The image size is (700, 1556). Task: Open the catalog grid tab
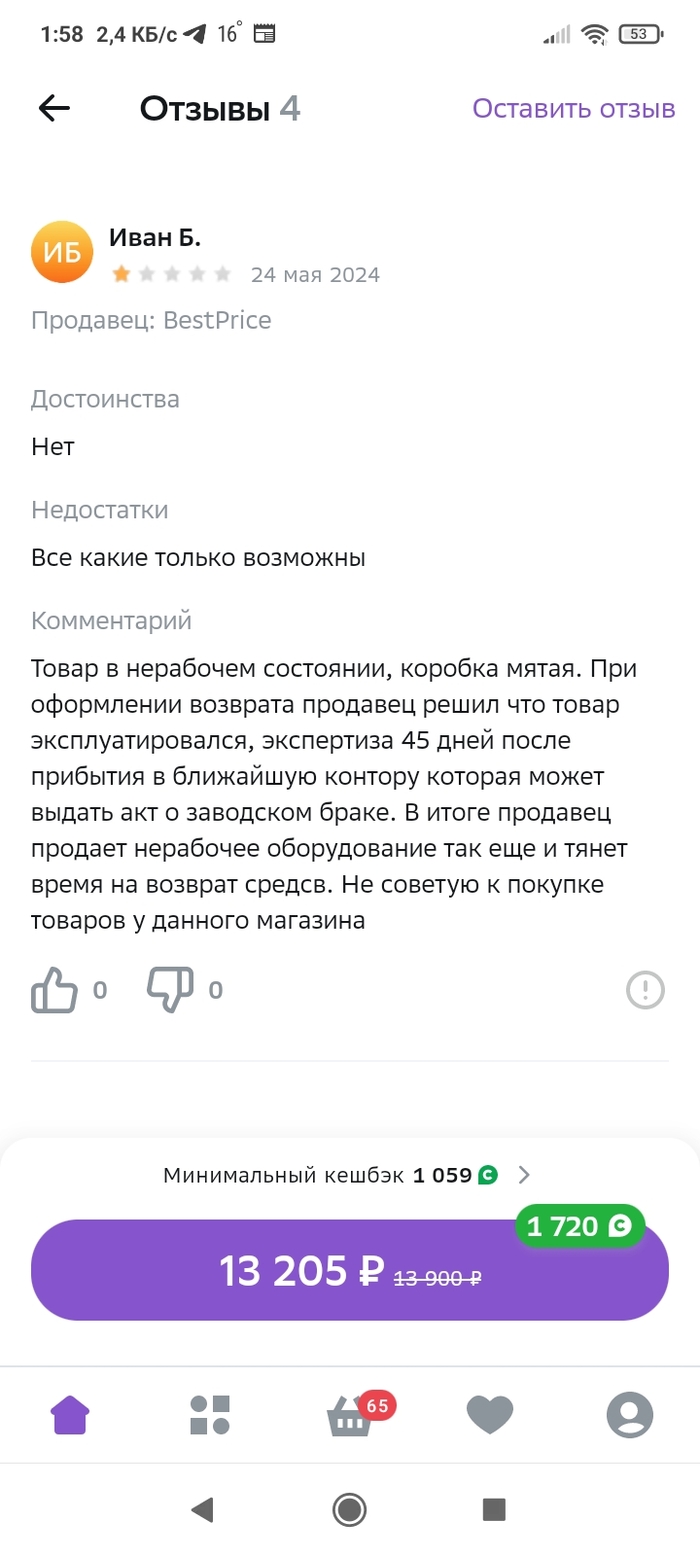point(210,1415)
